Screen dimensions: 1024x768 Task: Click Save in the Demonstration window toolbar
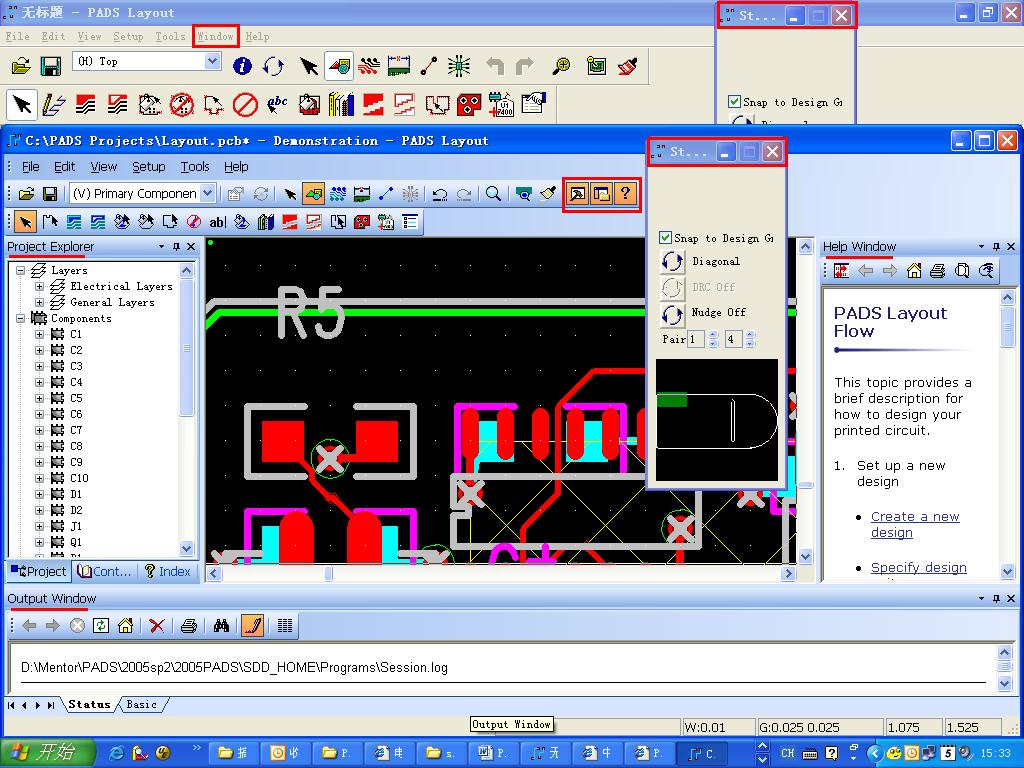coord(50,194)
